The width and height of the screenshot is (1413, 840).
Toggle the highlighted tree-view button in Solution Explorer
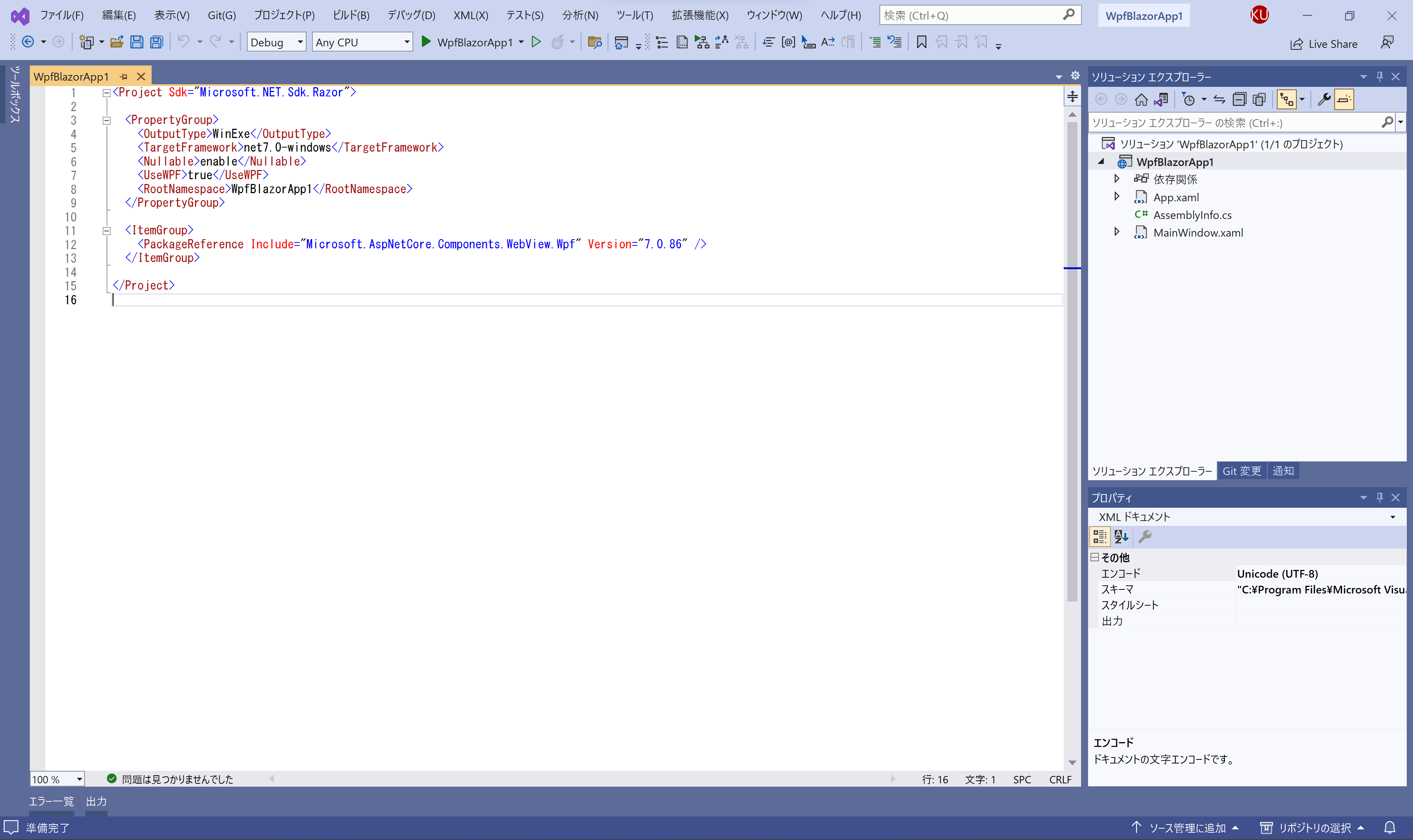pos(1287,100)
